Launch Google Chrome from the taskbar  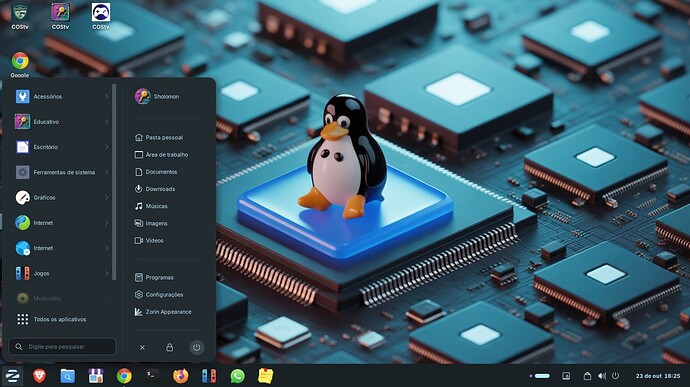pyautogui.click(x=124, y=376)
